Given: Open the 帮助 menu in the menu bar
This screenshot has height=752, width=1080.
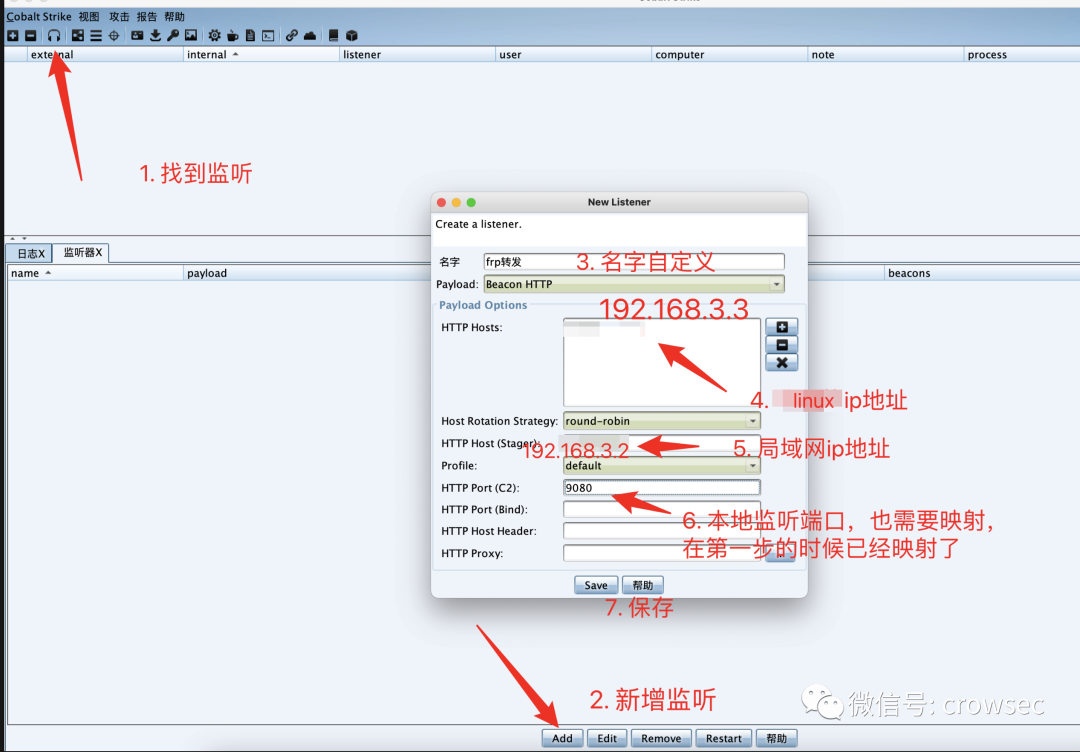Looking at the screenshot, I should [174, 17].
